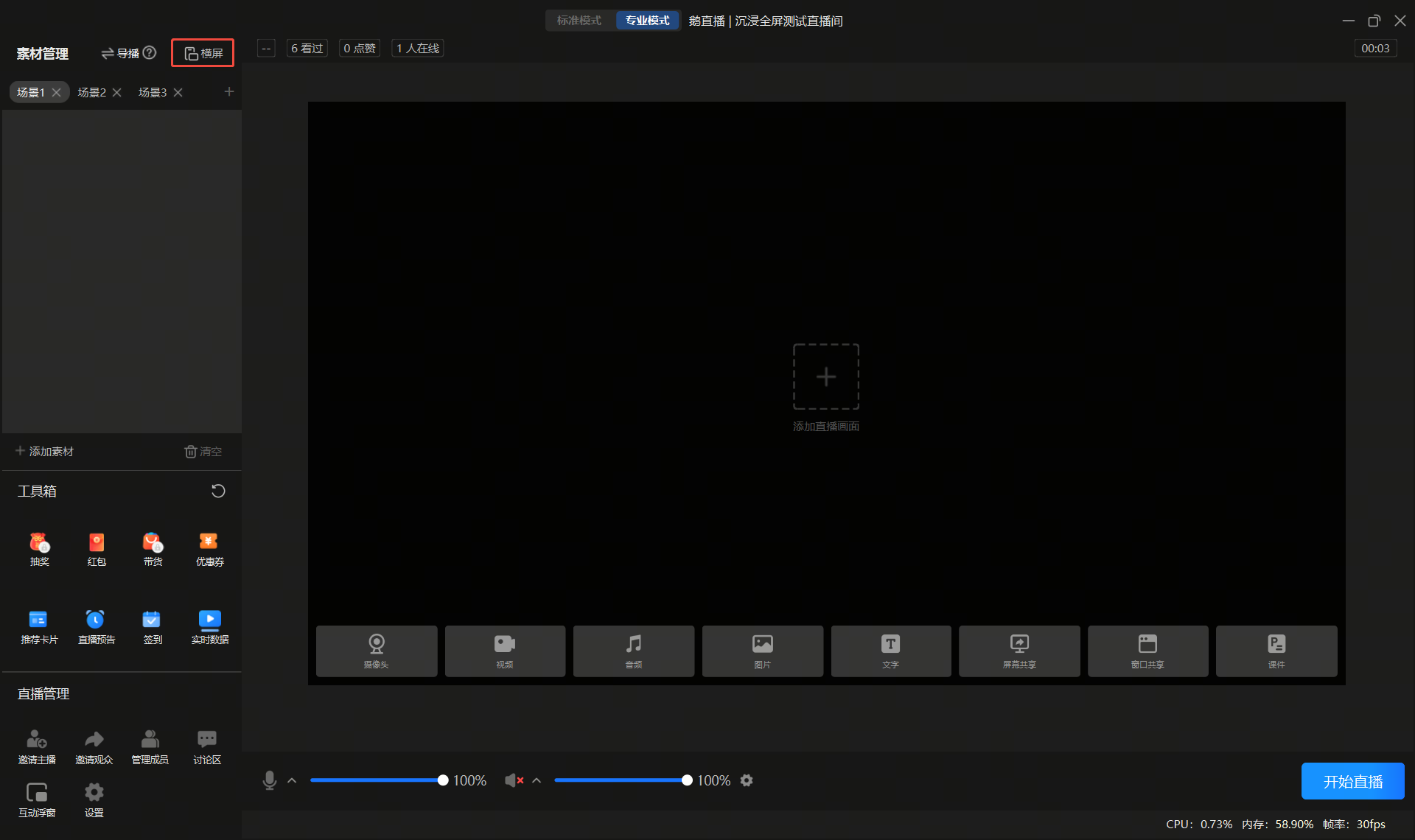
Task: Open the 互动浮窗 floating window option
Action: [x=37, y=800]
